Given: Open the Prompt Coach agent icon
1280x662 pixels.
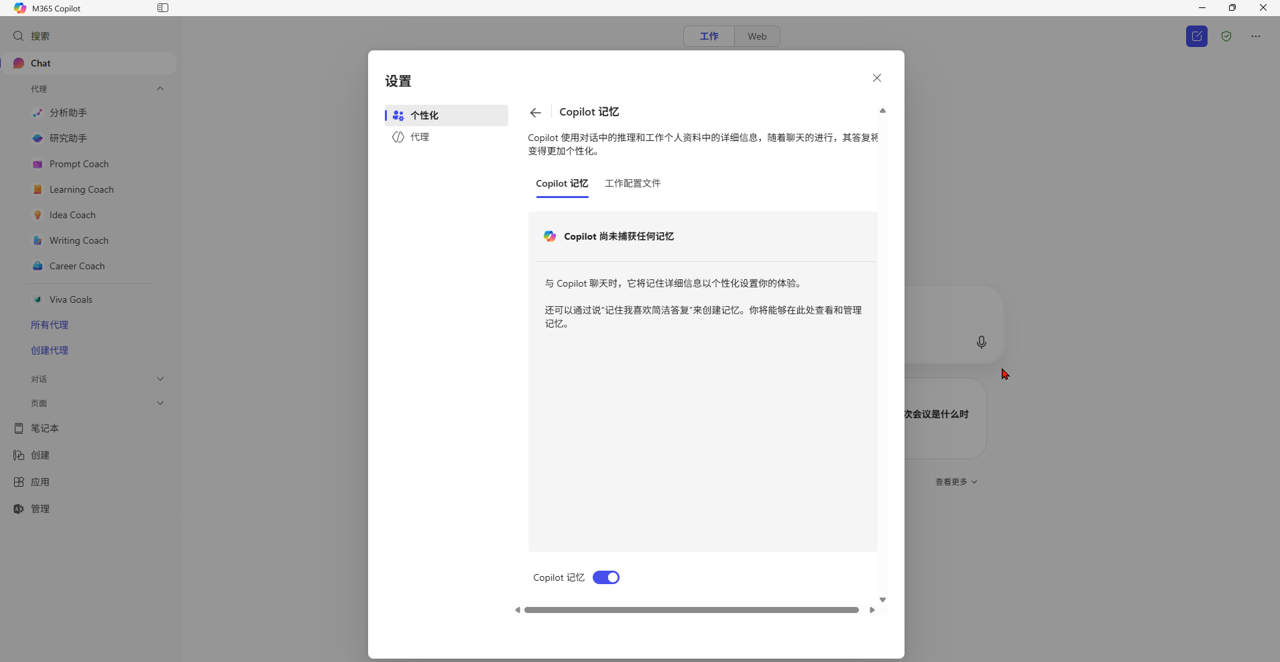Looking at the screenshot, I should pos(38,164).
